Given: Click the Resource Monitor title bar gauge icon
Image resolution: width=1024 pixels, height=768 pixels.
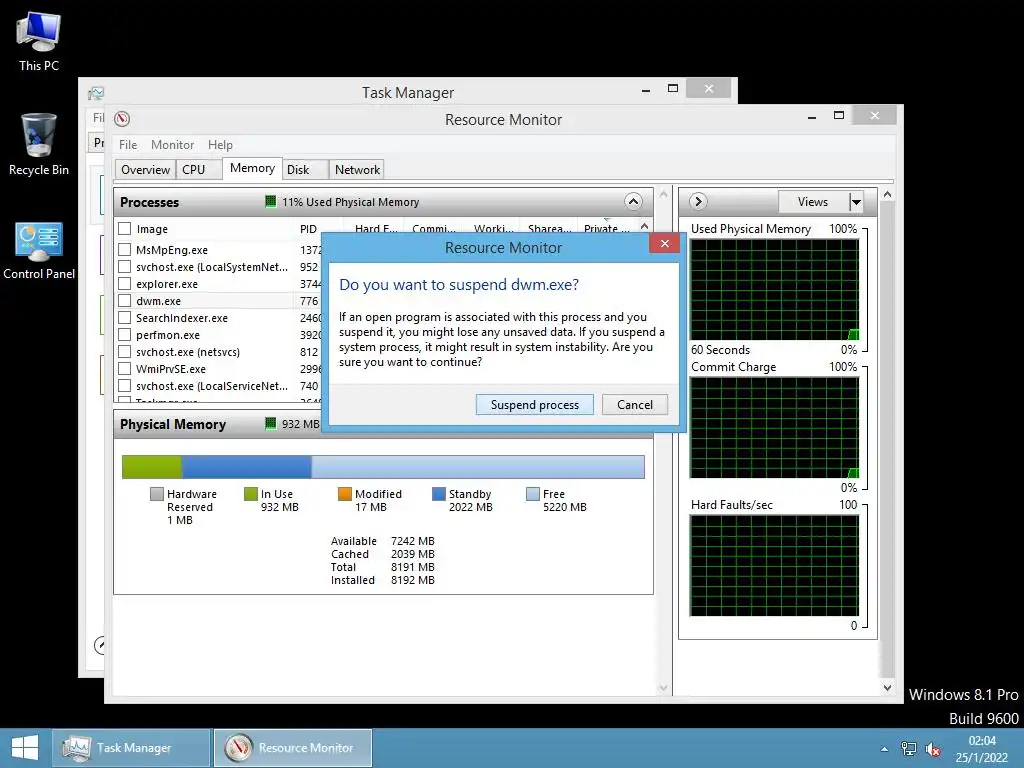Looking at the screenshot, I should click(x=122, y=119).
